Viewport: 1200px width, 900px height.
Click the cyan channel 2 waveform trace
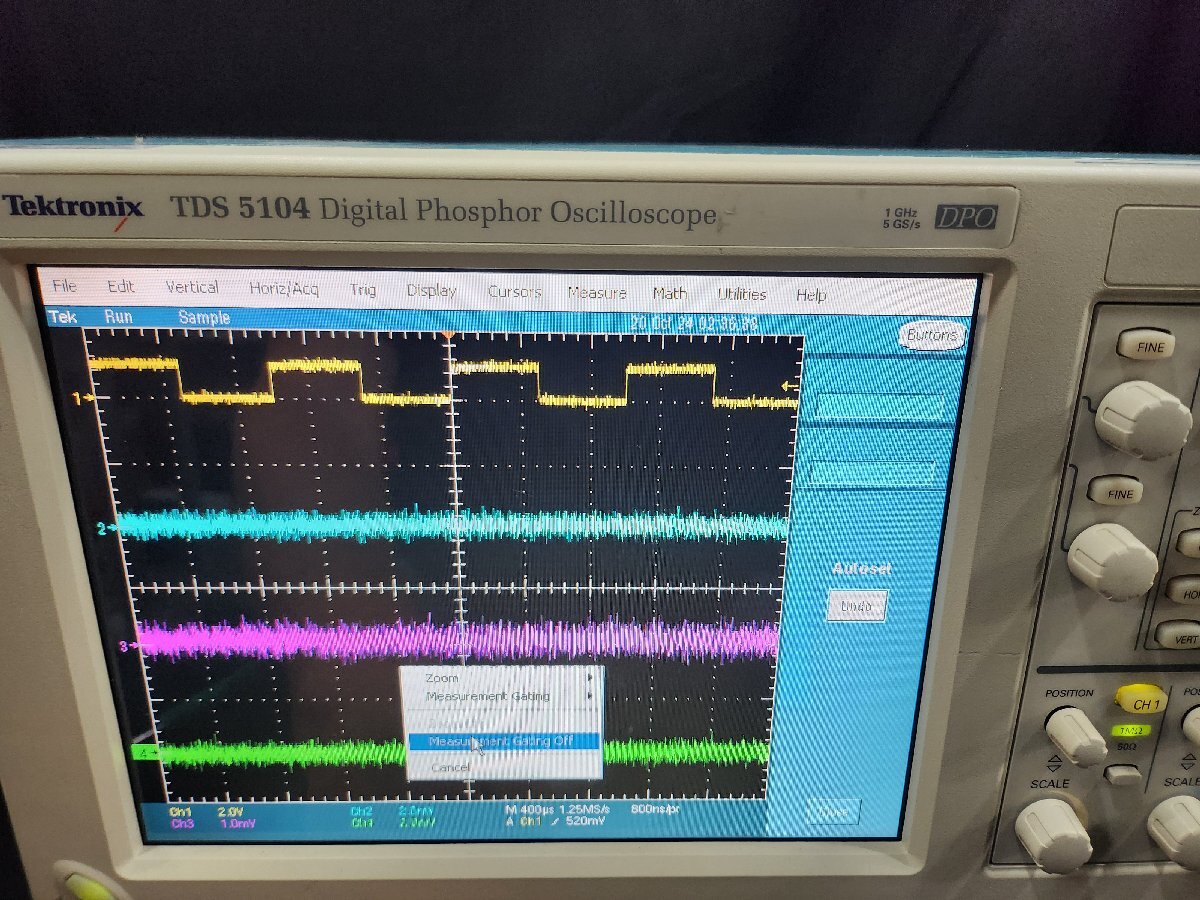[x=455, y=526]
